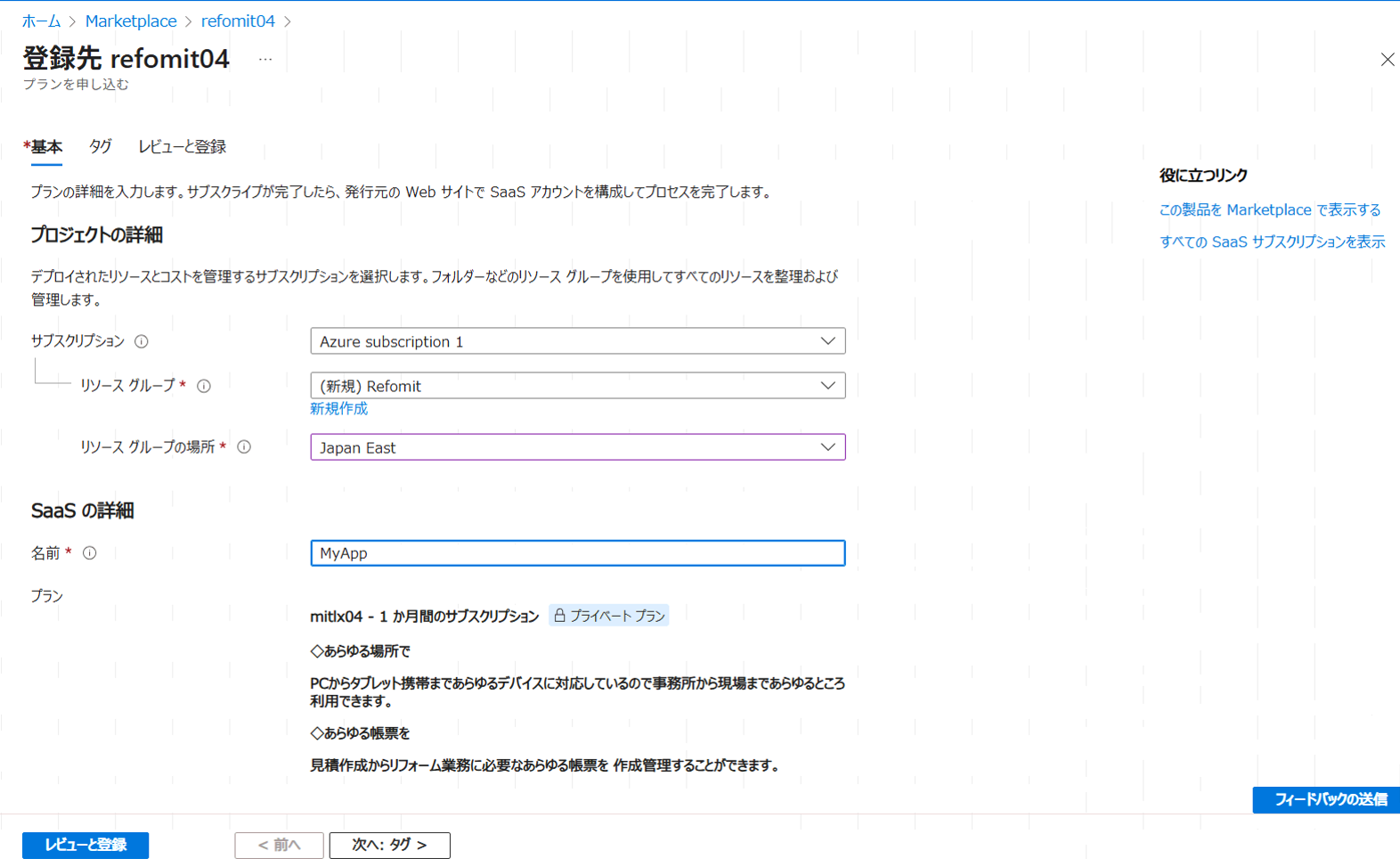Go to Marketplace in the breadcrumb
This screenshot has height=859, width=1400.
pyautogui.click(x=131, y=21)
